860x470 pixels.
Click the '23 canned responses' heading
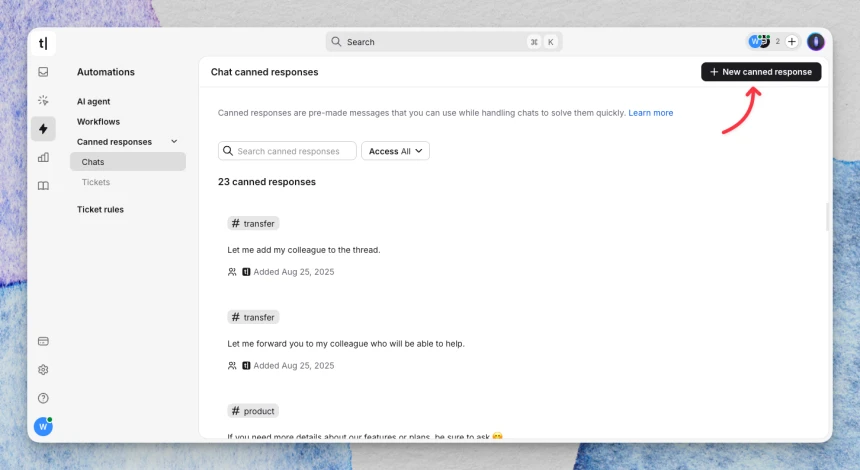click(x=267, y=182)
